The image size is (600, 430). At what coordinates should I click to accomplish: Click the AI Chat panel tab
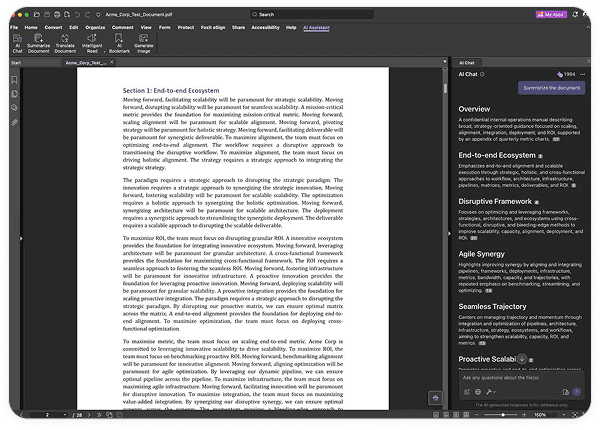coord(466,63)
